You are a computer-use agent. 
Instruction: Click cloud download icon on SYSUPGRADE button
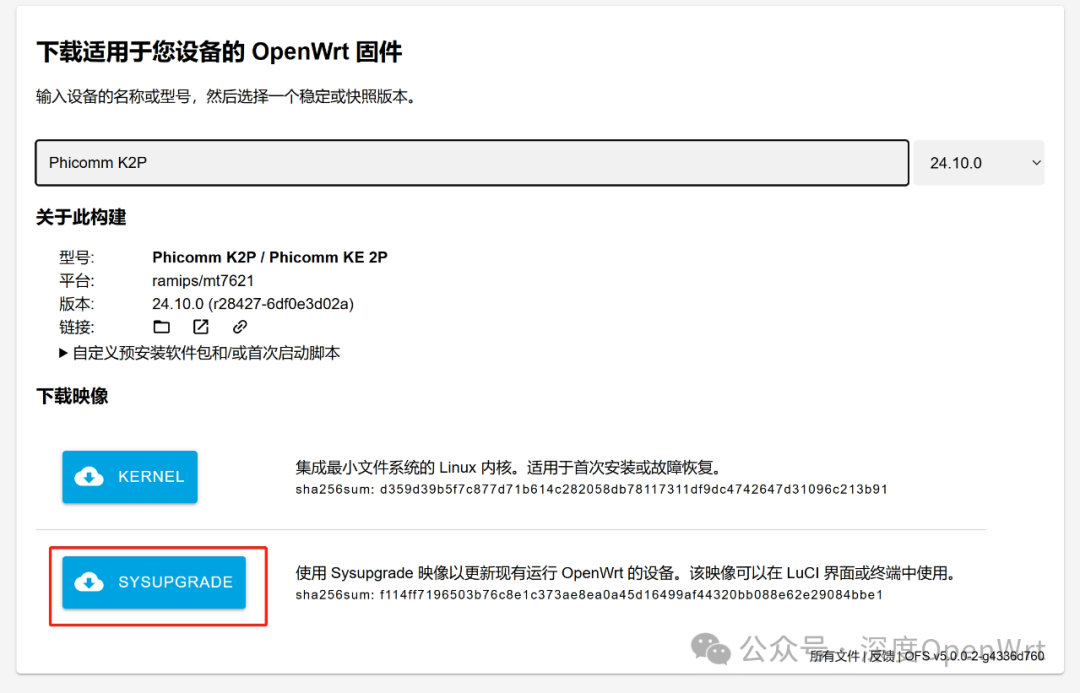(90, 582)
